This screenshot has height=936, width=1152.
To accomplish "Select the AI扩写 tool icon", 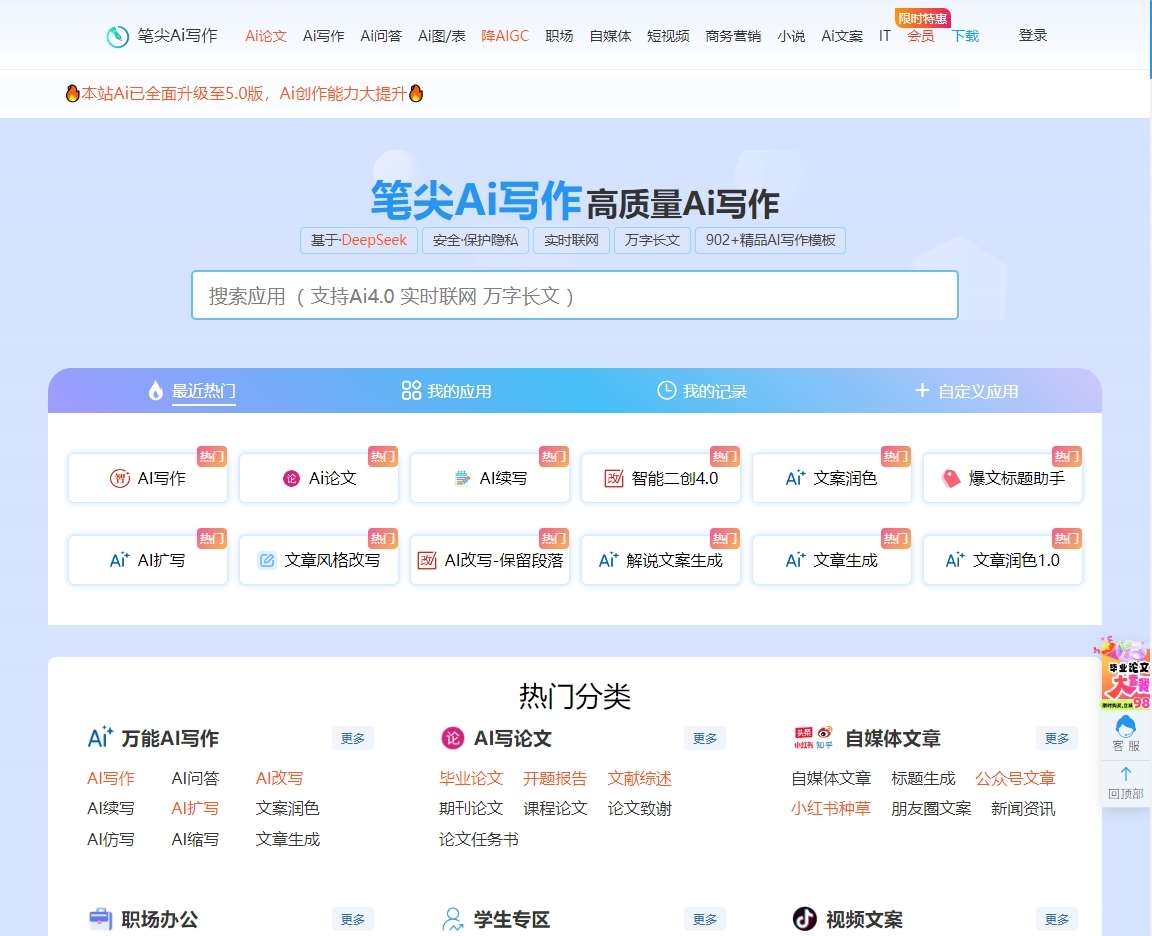I will 147,561.
